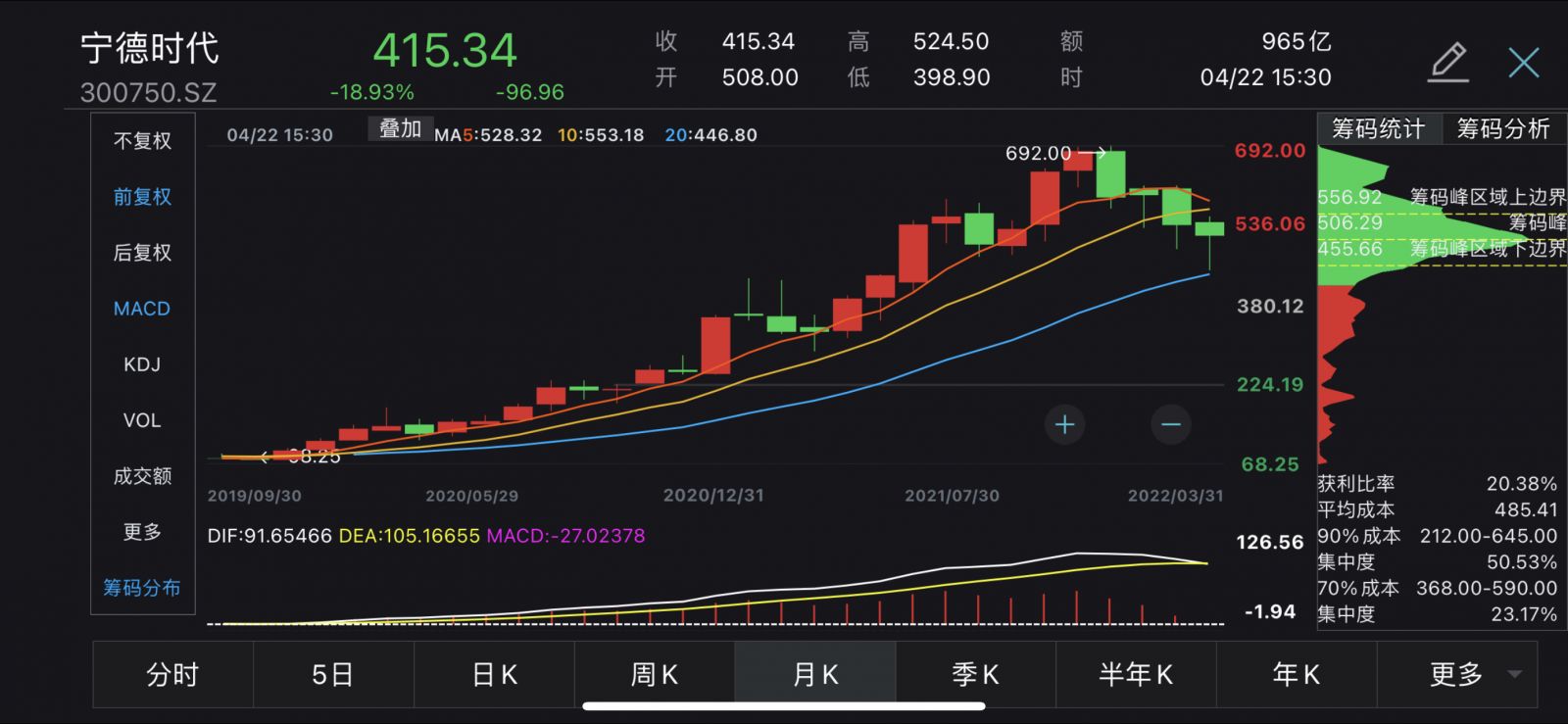
Task: Select 后复权 price adjustment option
Action: 142,253
